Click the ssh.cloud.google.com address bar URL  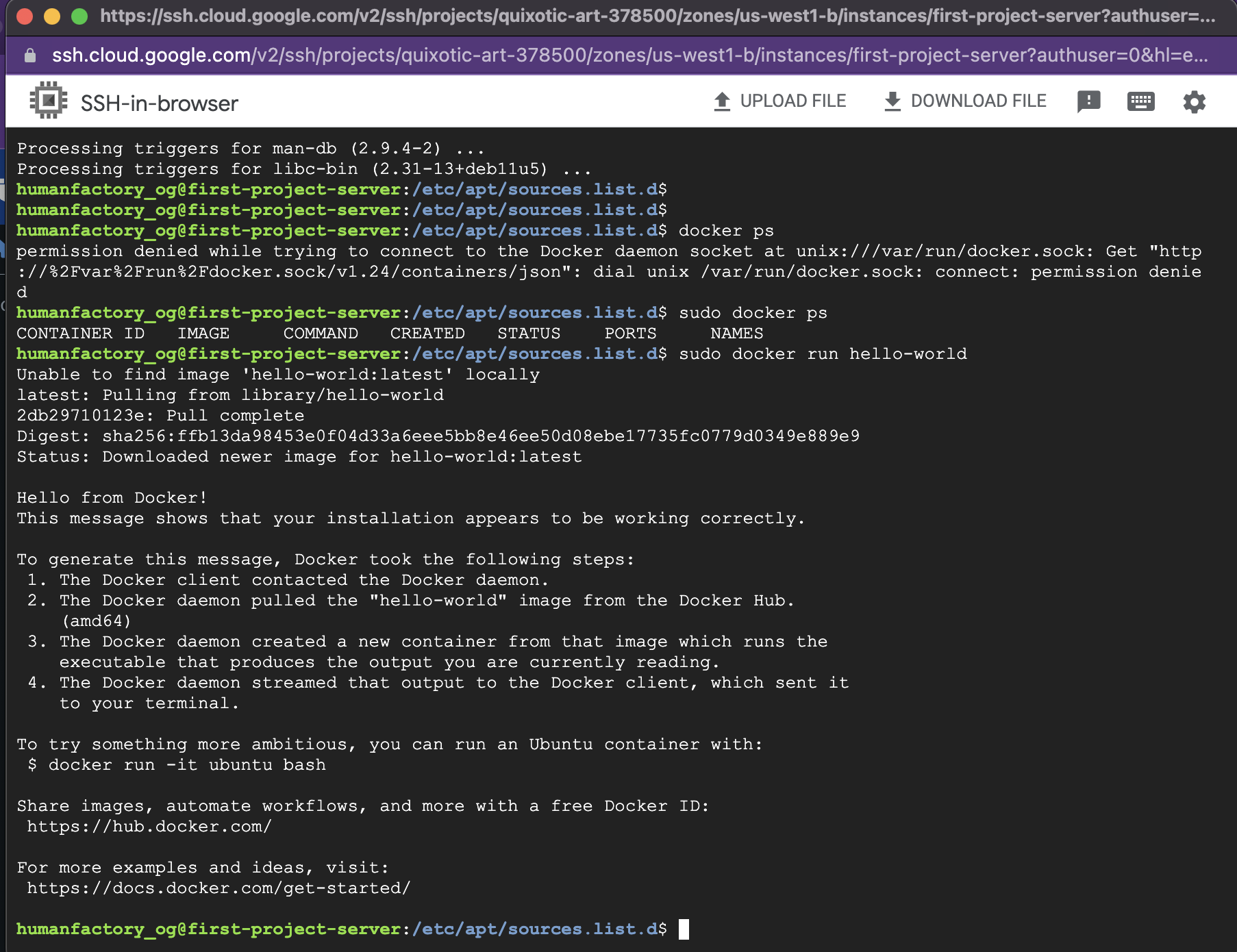629,55
